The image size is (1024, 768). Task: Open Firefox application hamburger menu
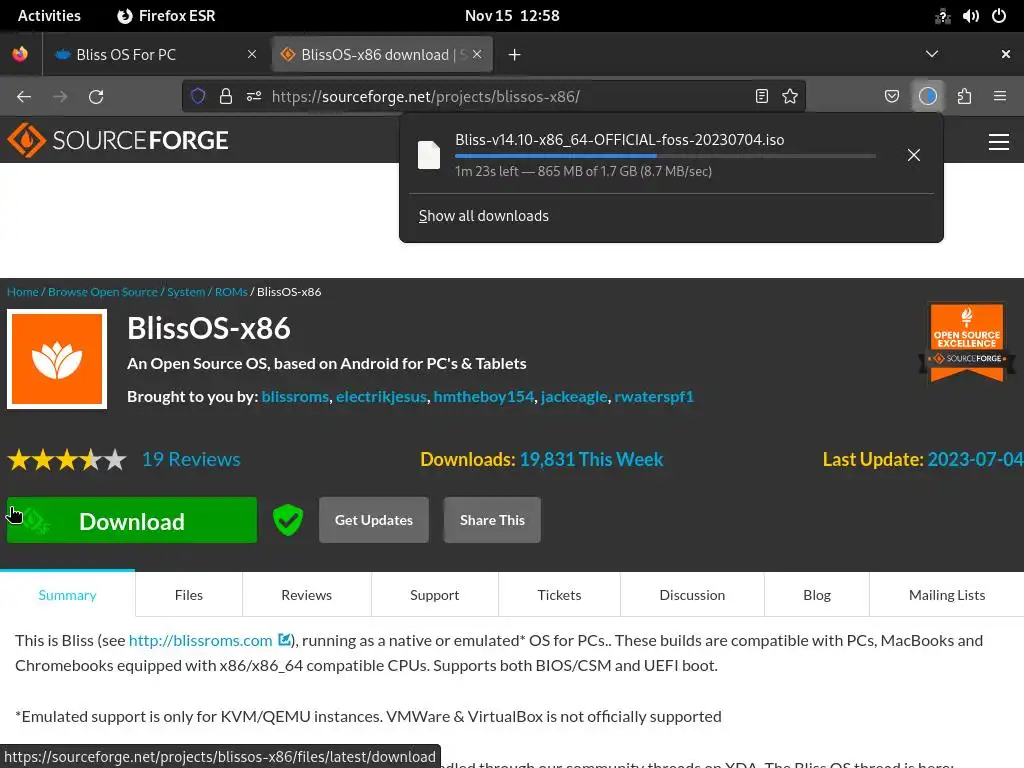[x=1000, y=97]
